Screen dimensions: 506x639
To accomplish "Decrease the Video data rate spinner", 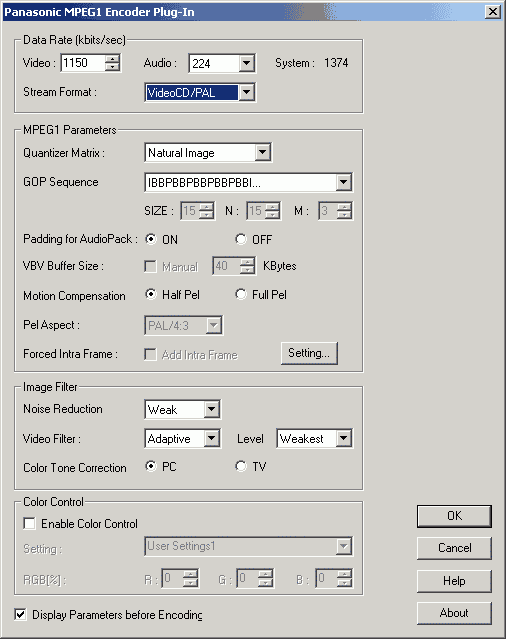I will [x=112, y=67].
